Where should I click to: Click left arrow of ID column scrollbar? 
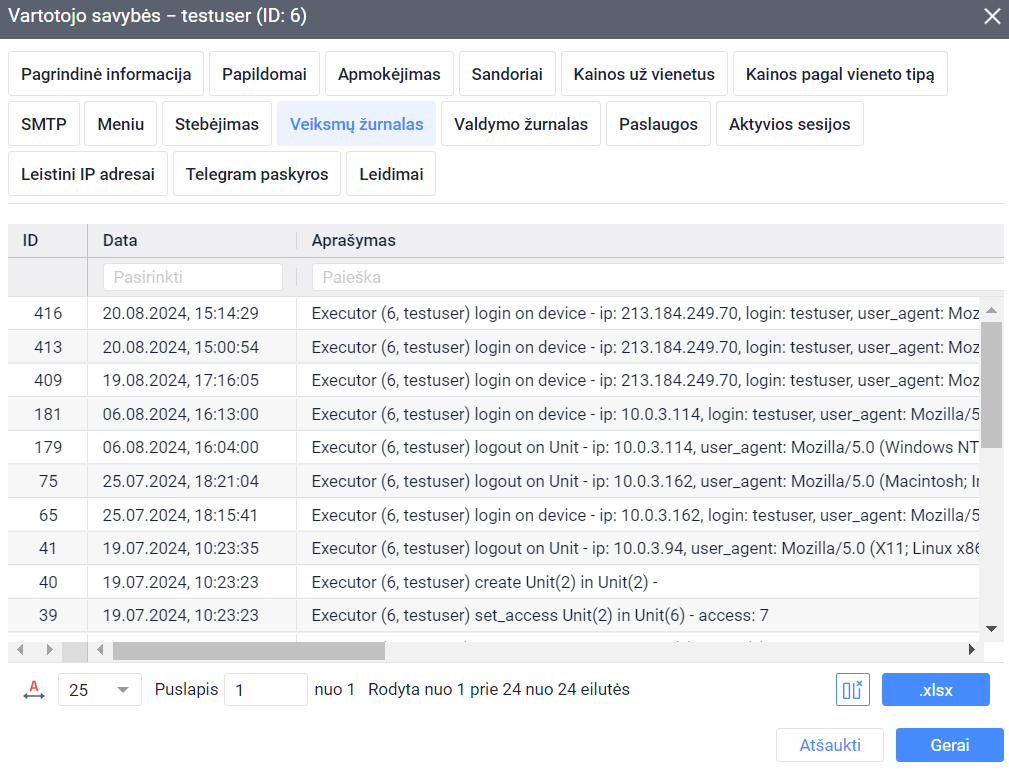pos(20,650)
